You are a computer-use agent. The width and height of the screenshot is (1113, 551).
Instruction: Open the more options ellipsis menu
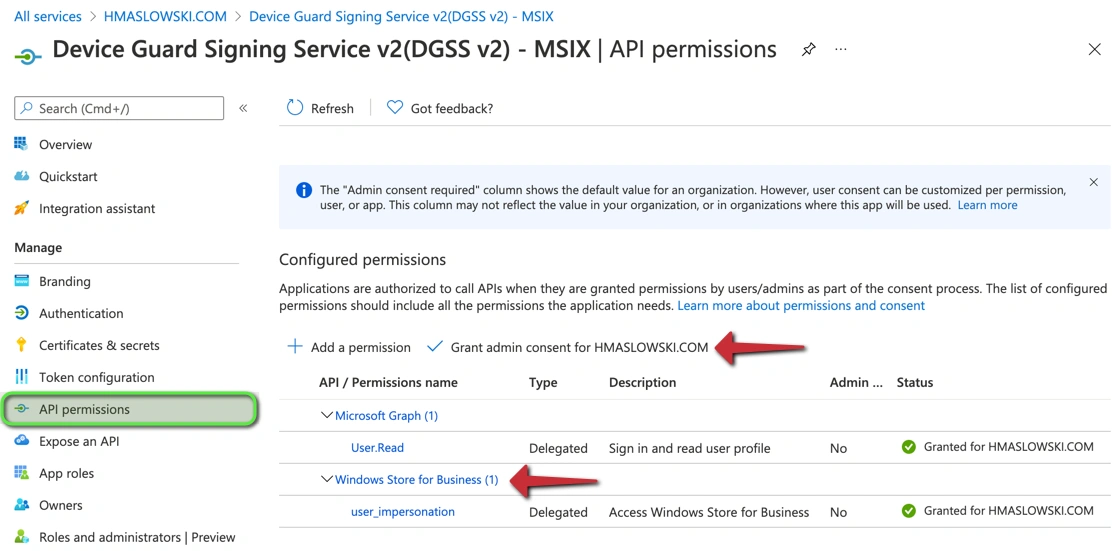(x=841, y=49)
